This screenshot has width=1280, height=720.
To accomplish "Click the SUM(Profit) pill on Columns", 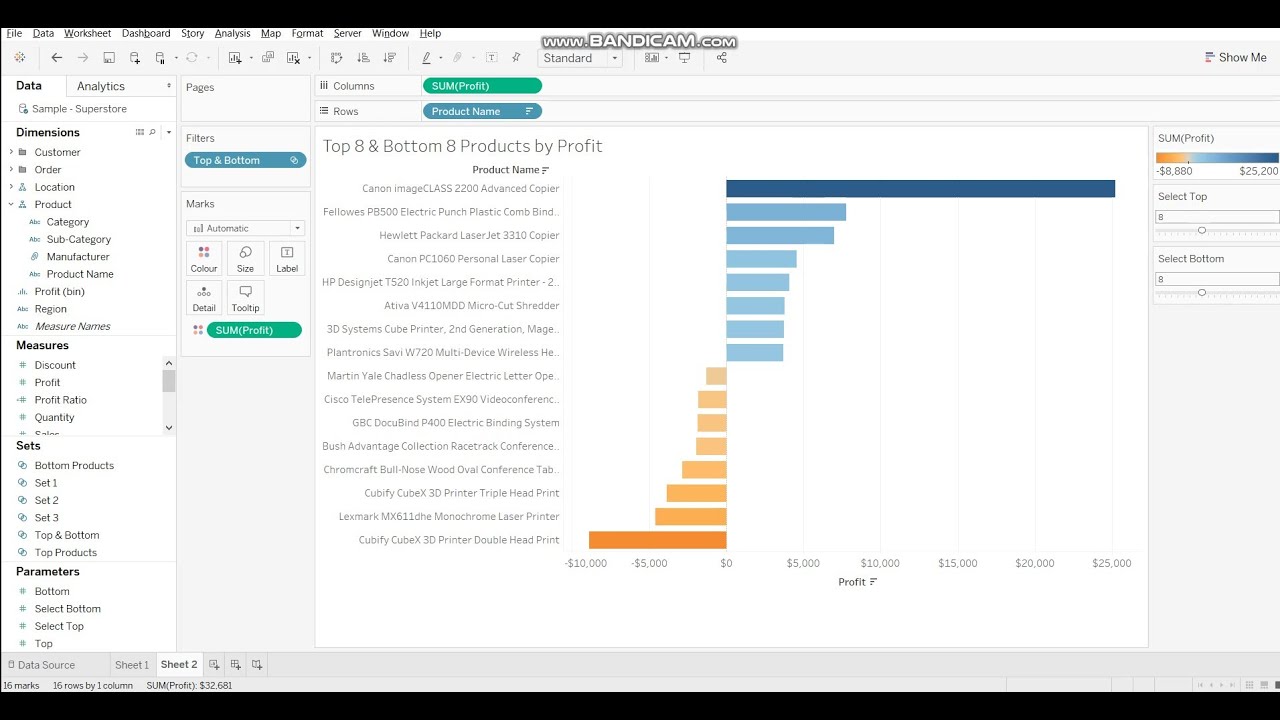I will 482,86.
